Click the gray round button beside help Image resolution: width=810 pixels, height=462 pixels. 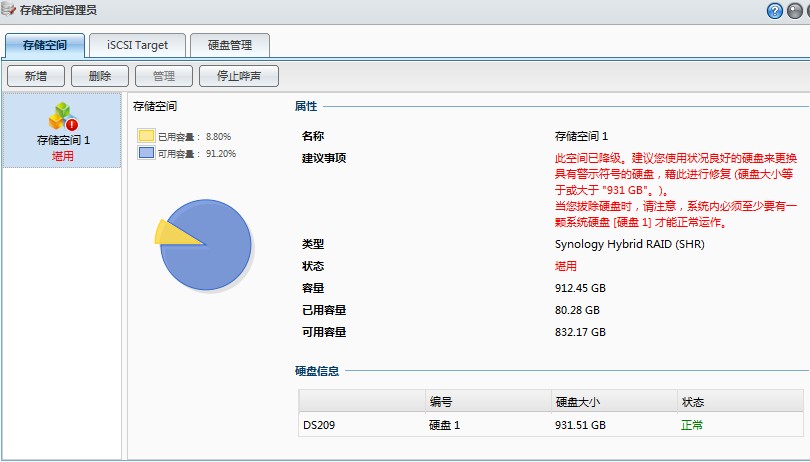794,11
